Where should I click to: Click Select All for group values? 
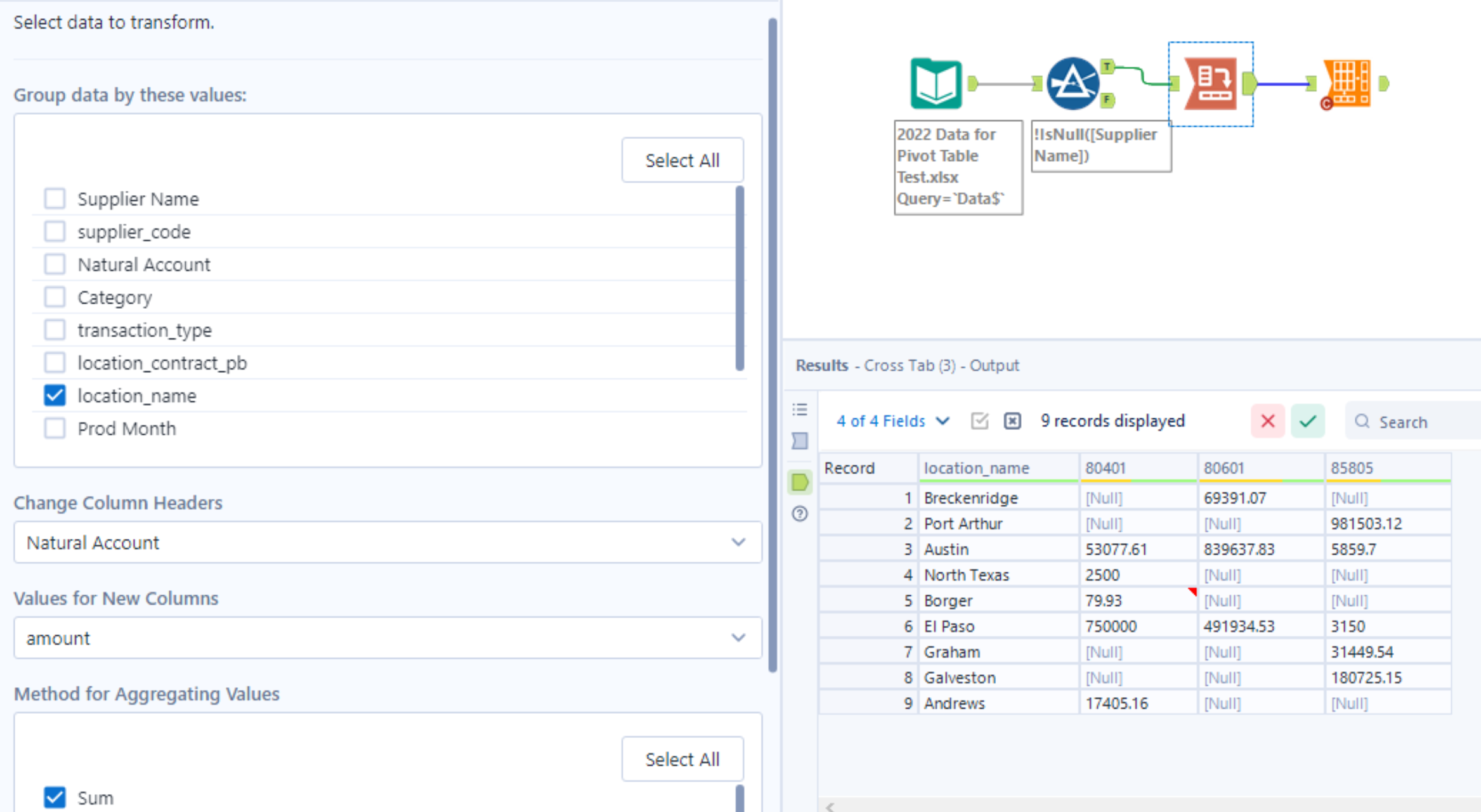click(x=682, y=160)
